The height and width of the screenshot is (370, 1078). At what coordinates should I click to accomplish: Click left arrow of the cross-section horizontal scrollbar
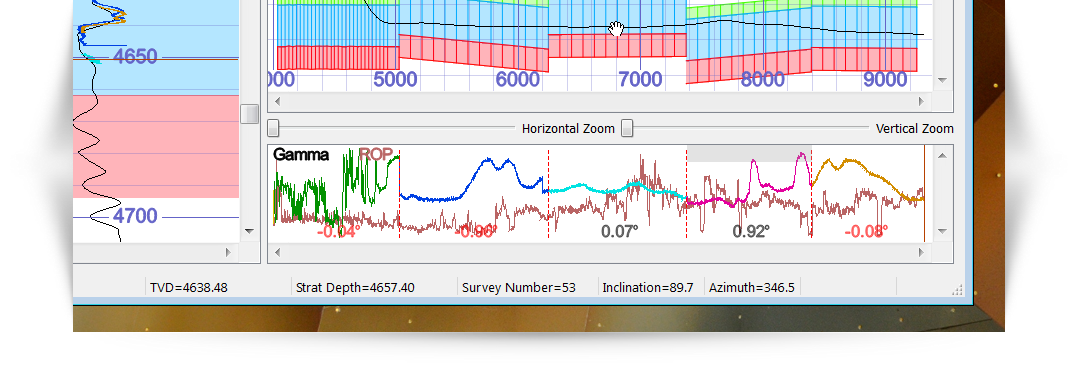coord(277,101)
